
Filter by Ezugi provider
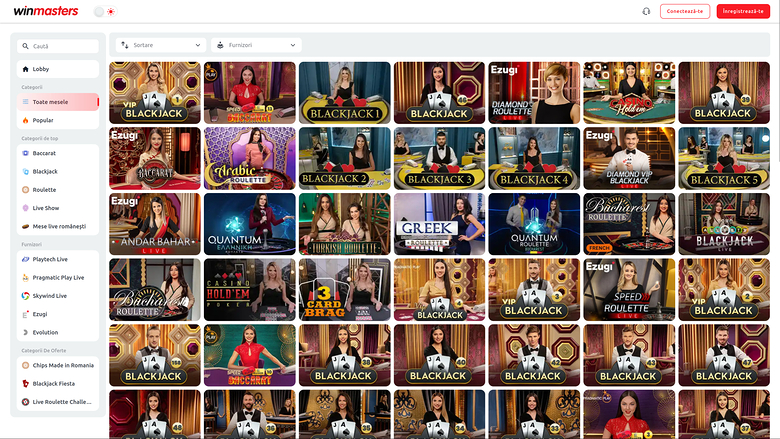[58, 314]
